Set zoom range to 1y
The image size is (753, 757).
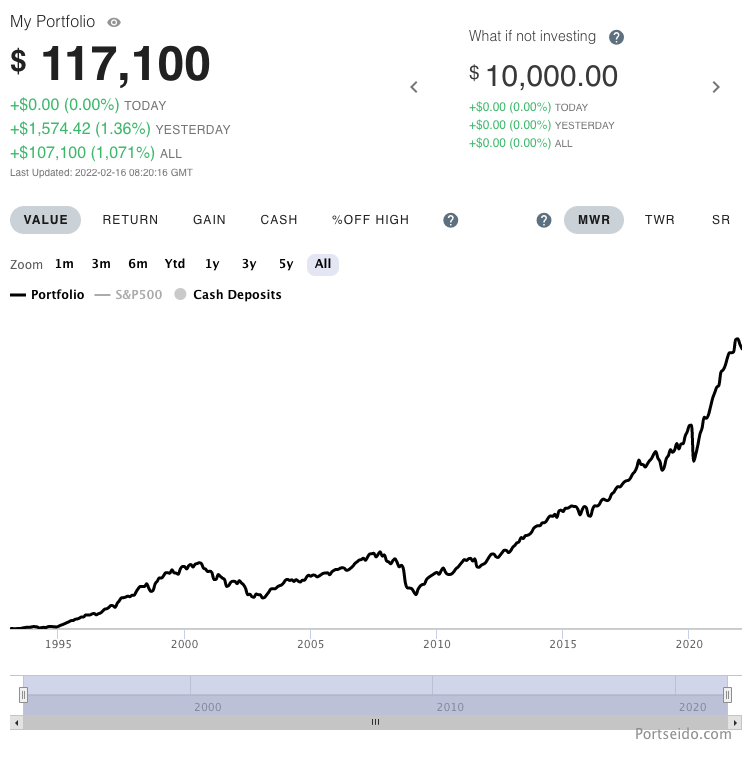(x=212, y=264)
